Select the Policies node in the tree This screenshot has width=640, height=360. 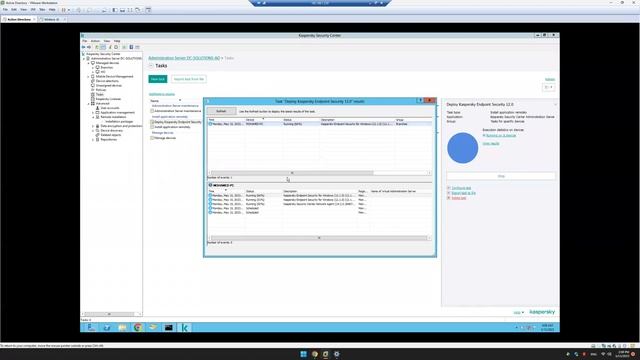point(100,90)
